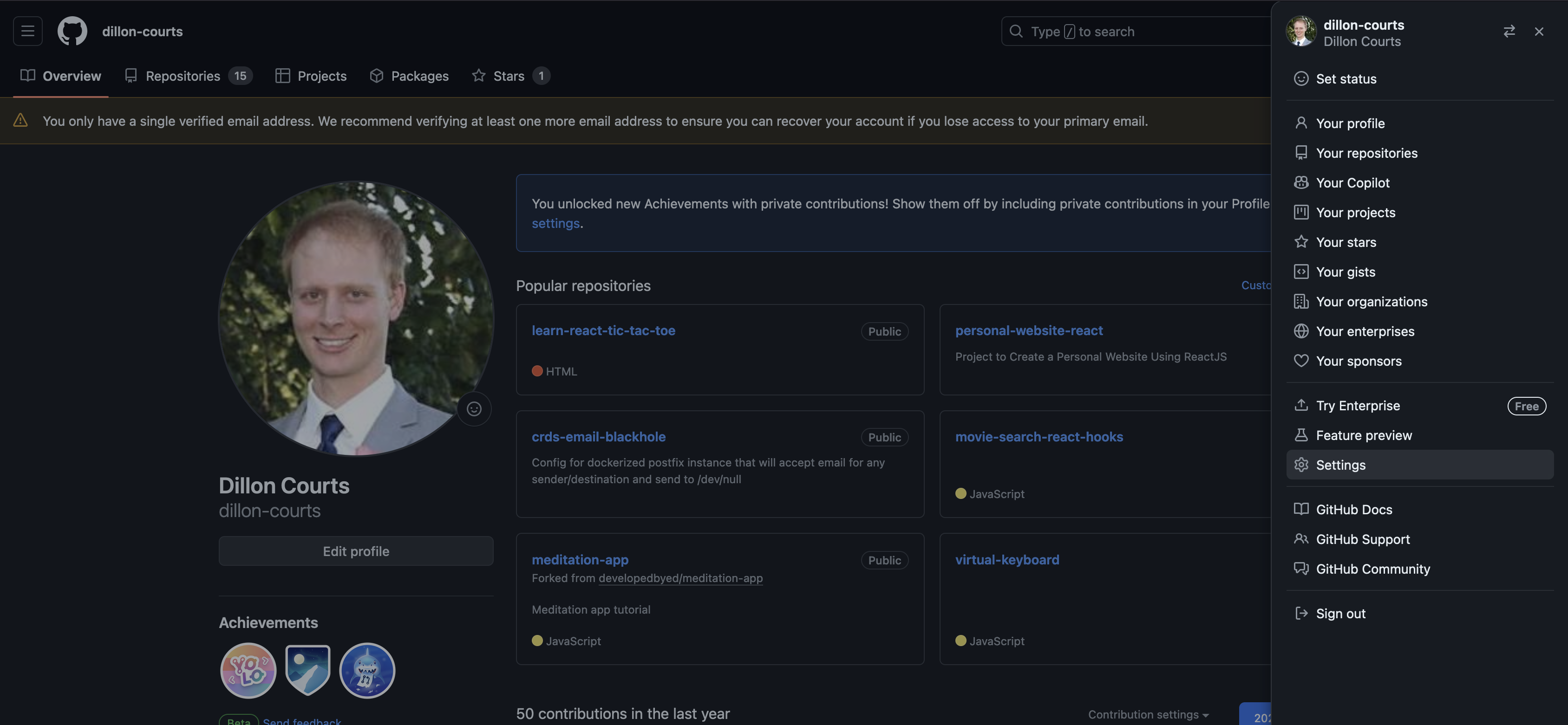The image size is (1568, 725).
Task: Open the learn-react-tic-tac-toe repository link
Action: pyautogui.click(x=602, y=331)
